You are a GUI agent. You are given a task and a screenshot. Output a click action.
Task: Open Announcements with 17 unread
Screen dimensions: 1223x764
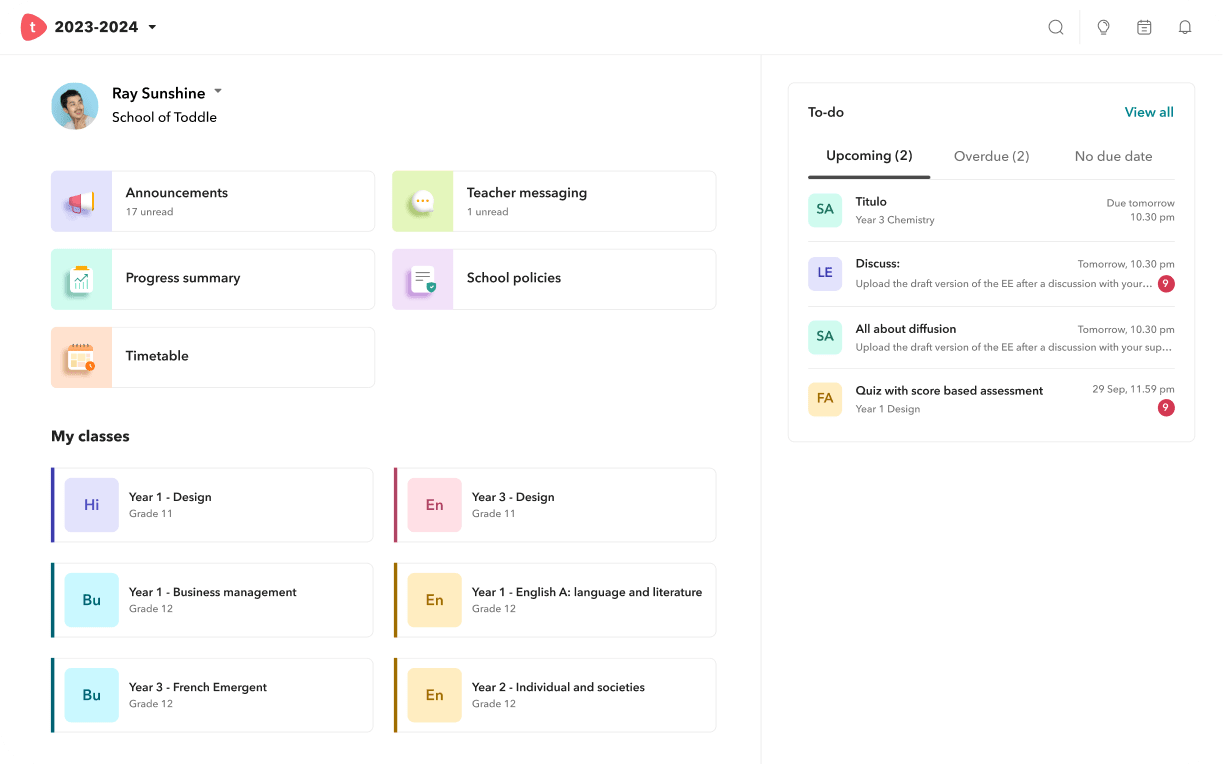tap(212, 201)
